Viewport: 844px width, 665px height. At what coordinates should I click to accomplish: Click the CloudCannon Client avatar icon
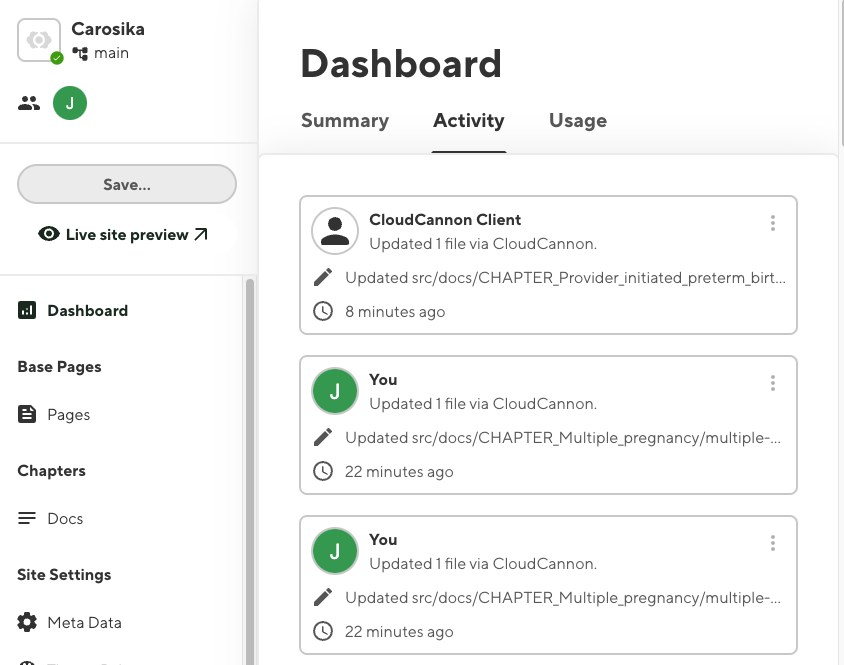335,231
